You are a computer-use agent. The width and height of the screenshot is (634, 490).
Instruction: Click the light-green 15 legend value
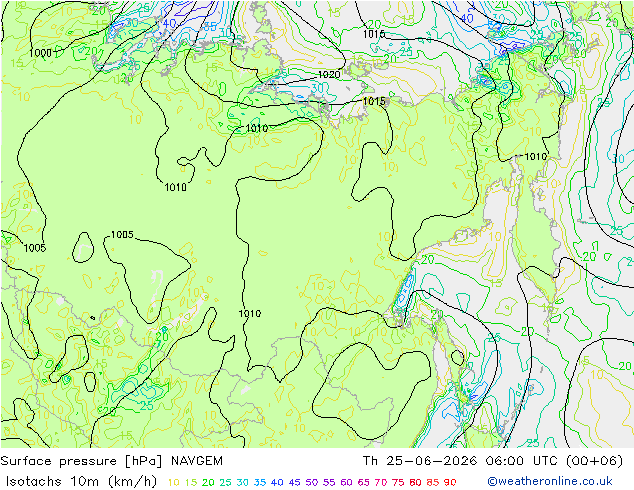(x=191, y=482)
